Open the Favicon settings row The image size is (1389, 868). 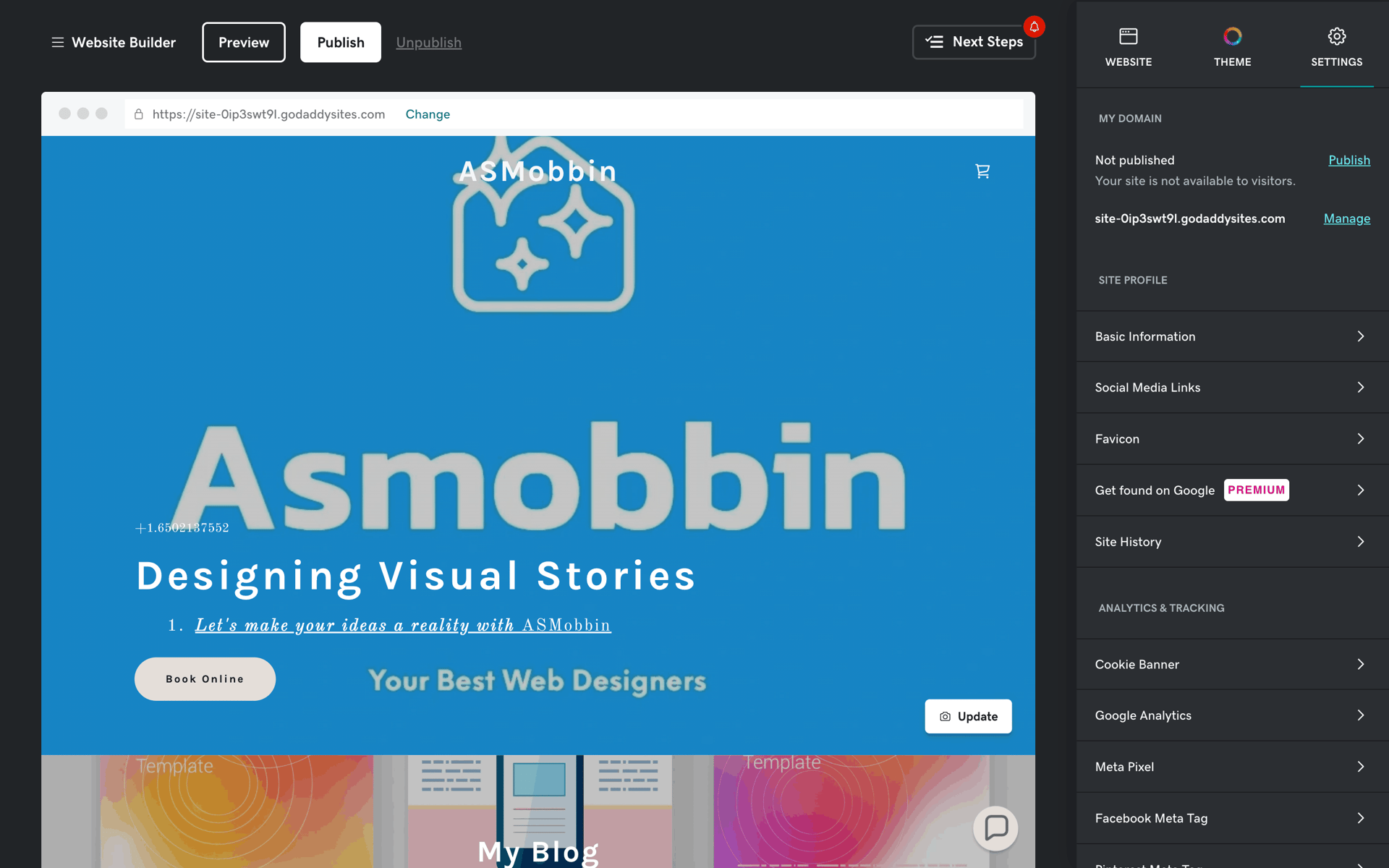coord(1233,439)
